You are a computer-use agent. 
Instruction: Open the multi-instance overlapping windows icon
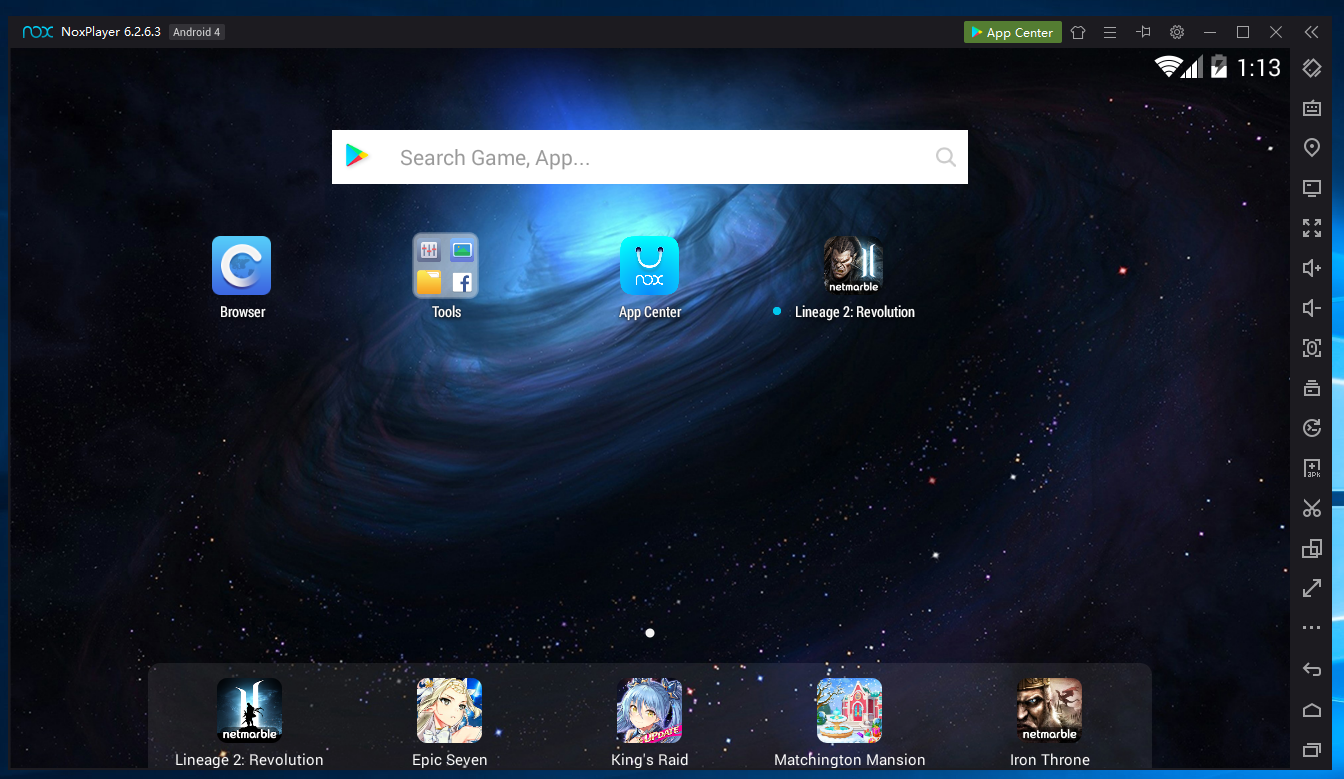1312,548
